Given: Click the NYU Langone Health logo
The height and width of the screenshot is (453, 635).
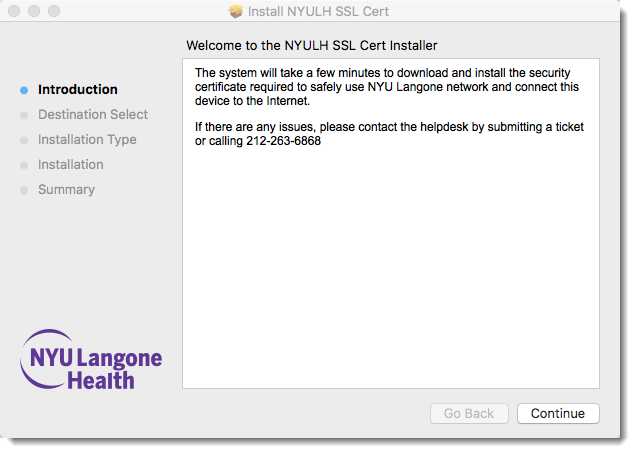Looking at the screenshot, I should click(x=91, y=359).
